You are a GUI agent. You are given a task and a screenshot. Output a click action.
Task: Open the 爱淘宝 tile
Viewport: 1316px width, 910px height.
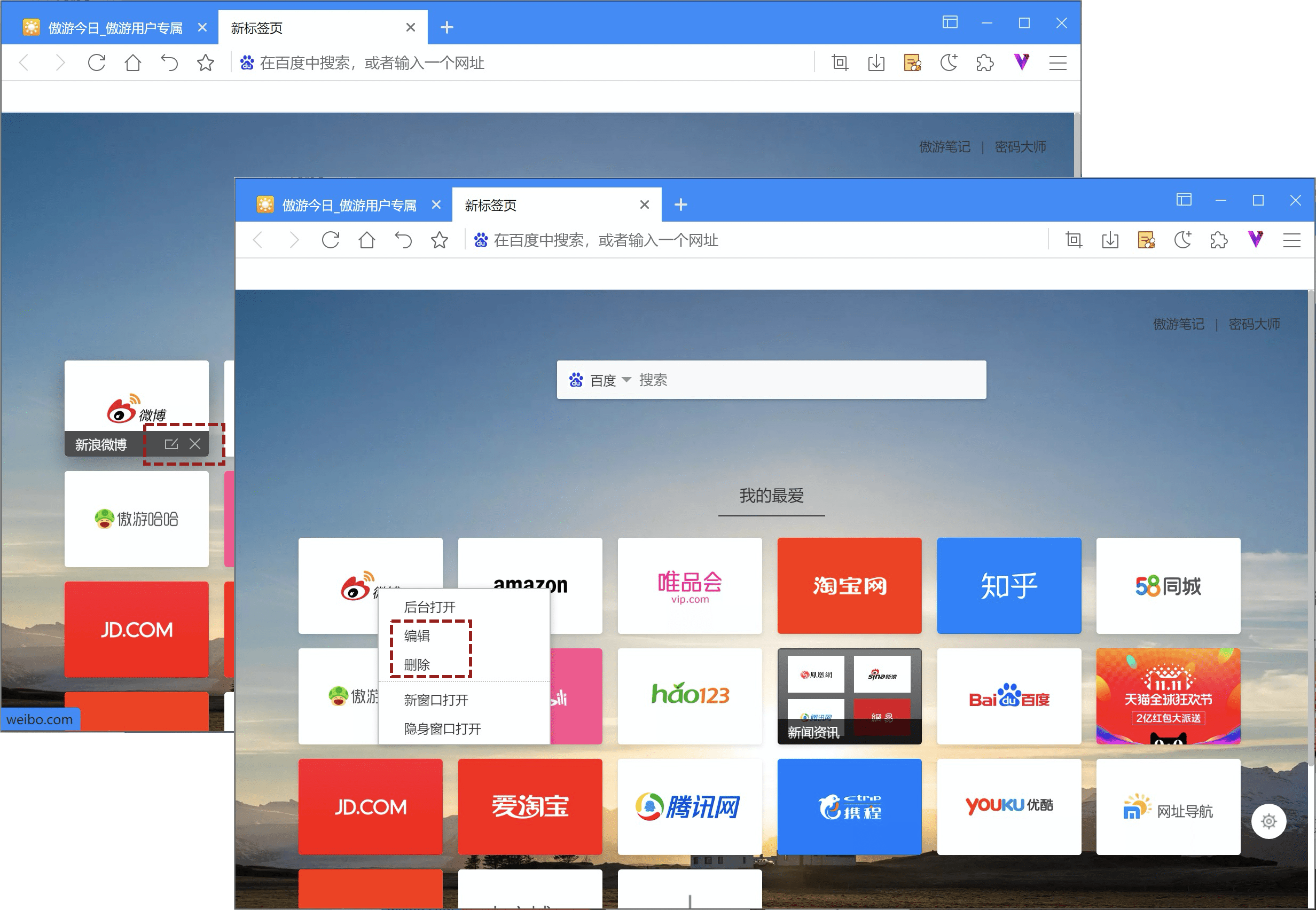[x=530, y=807]
